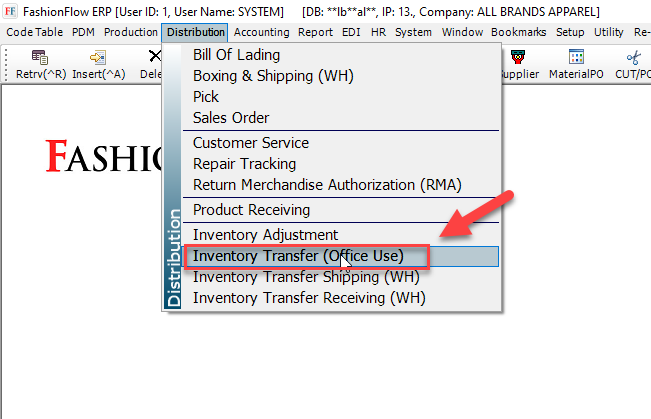Select Inventory Adjustment
The width and height of the screenshot is (651, 419).
click(265, 235)
